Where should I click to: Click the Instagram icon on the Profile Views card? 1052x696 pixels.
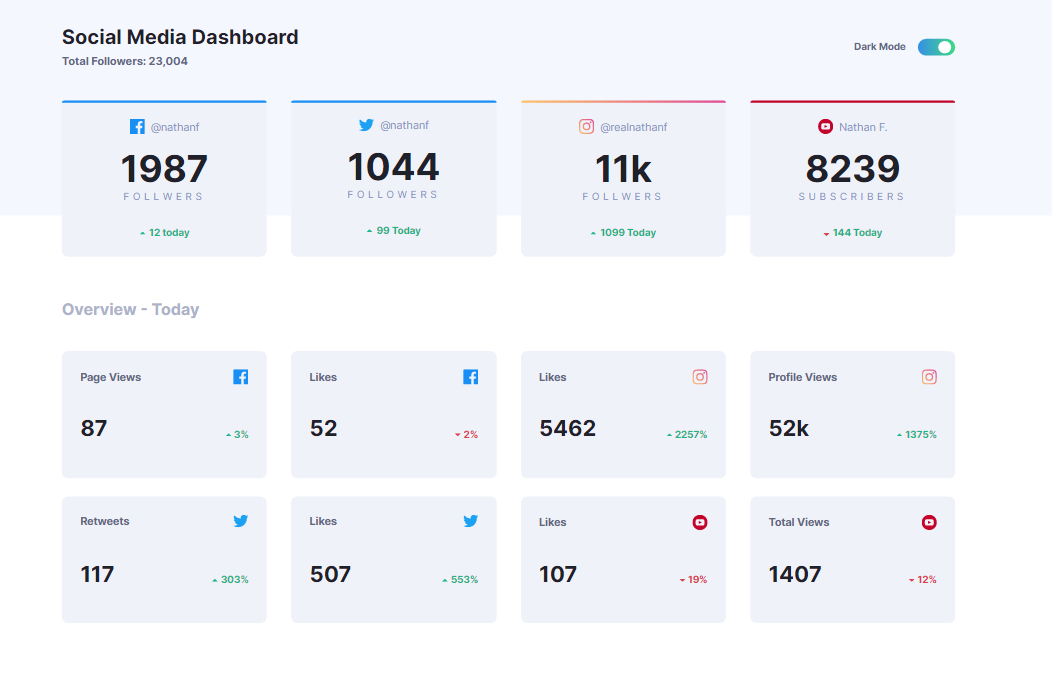coord(929,377)
